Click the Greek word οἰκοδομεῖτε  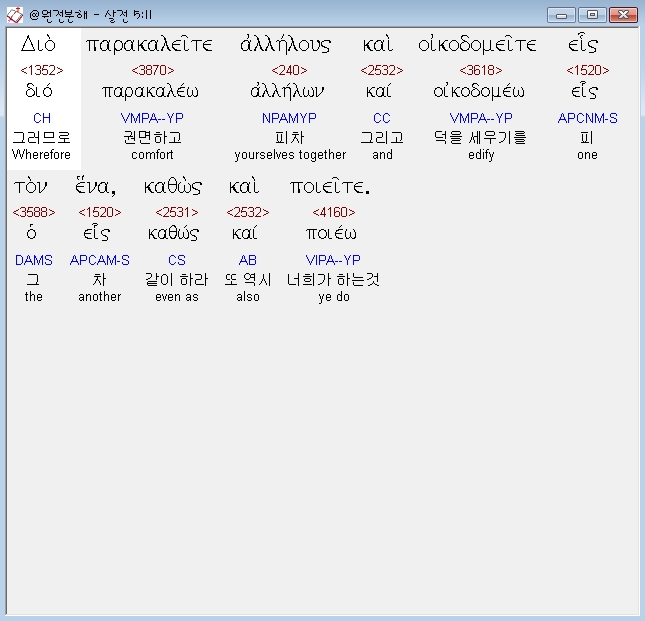[477, 45]
